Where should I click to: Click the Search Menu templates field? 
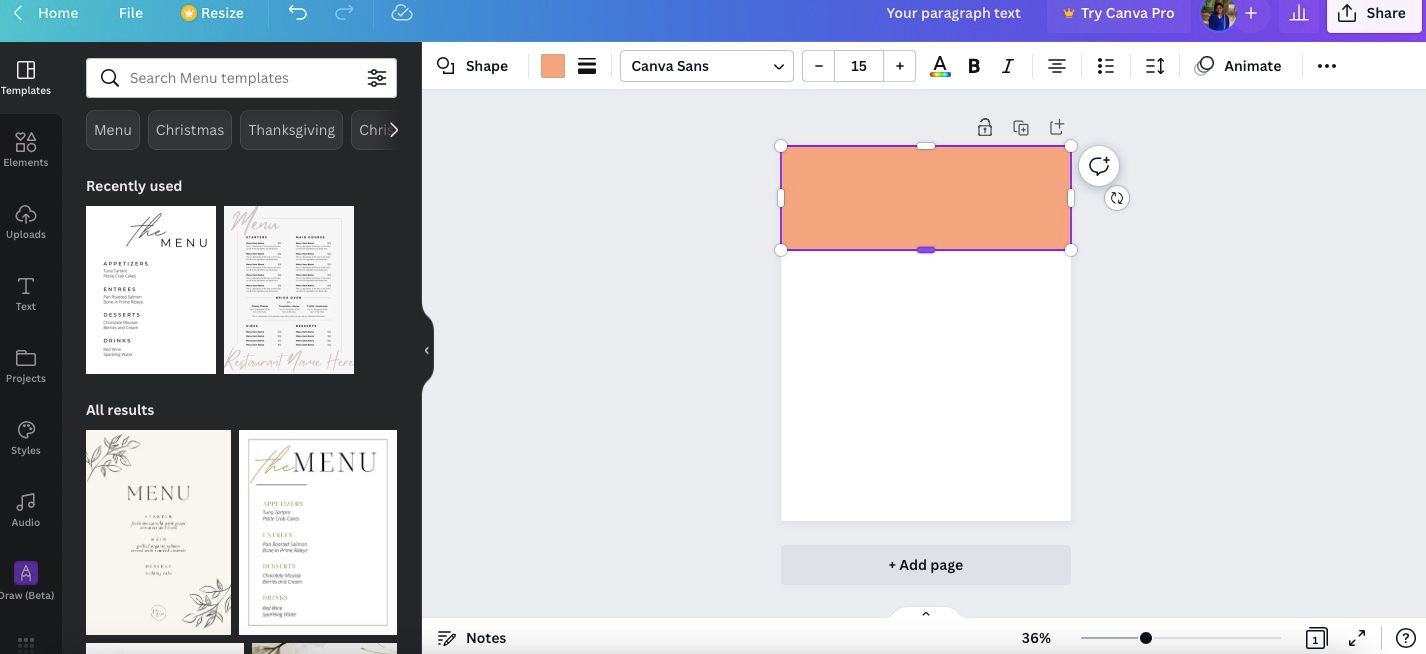coord(241,78)
